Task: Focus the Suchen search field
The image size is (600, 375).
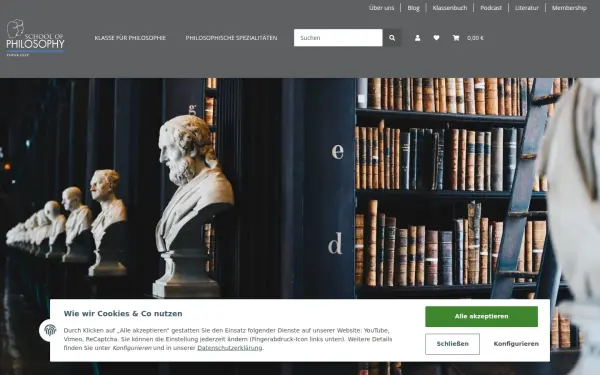Action: tap(338, 38)
